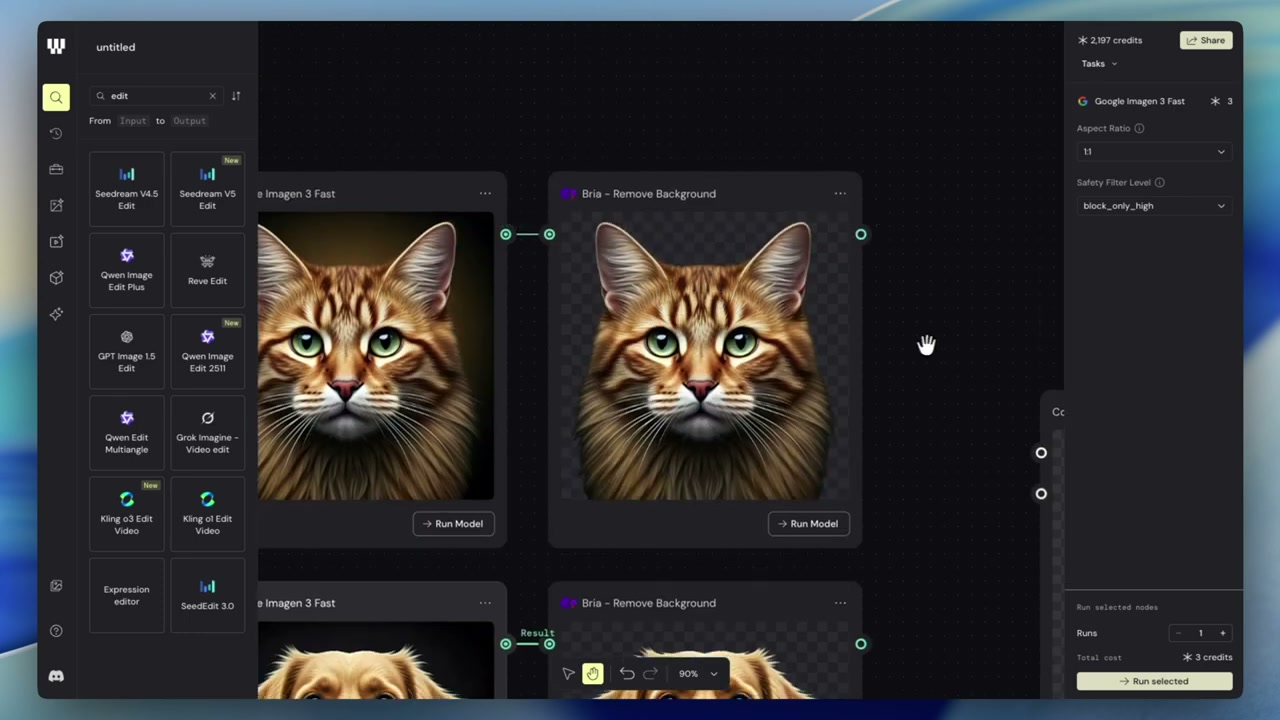
Task: Add the SeedEdit 3.0 node
Action: click(x=207, y=595)
